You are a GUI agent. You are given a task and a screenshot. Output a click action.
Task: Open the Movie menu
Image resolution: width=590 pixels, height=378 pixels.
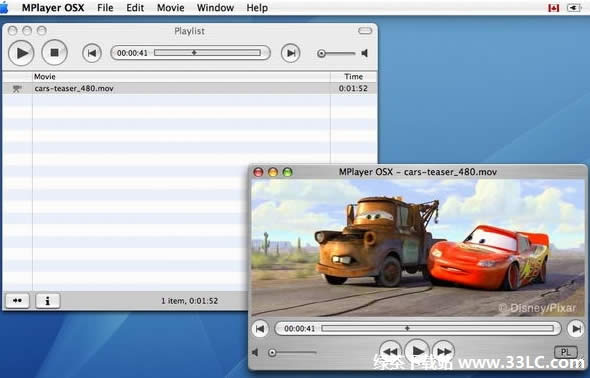(170, 8)
